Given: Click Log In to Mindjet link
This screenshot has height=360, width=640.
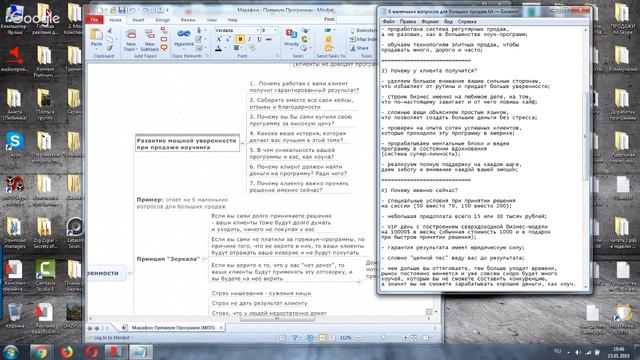Looking at the screenshot, I should [111, 338].
